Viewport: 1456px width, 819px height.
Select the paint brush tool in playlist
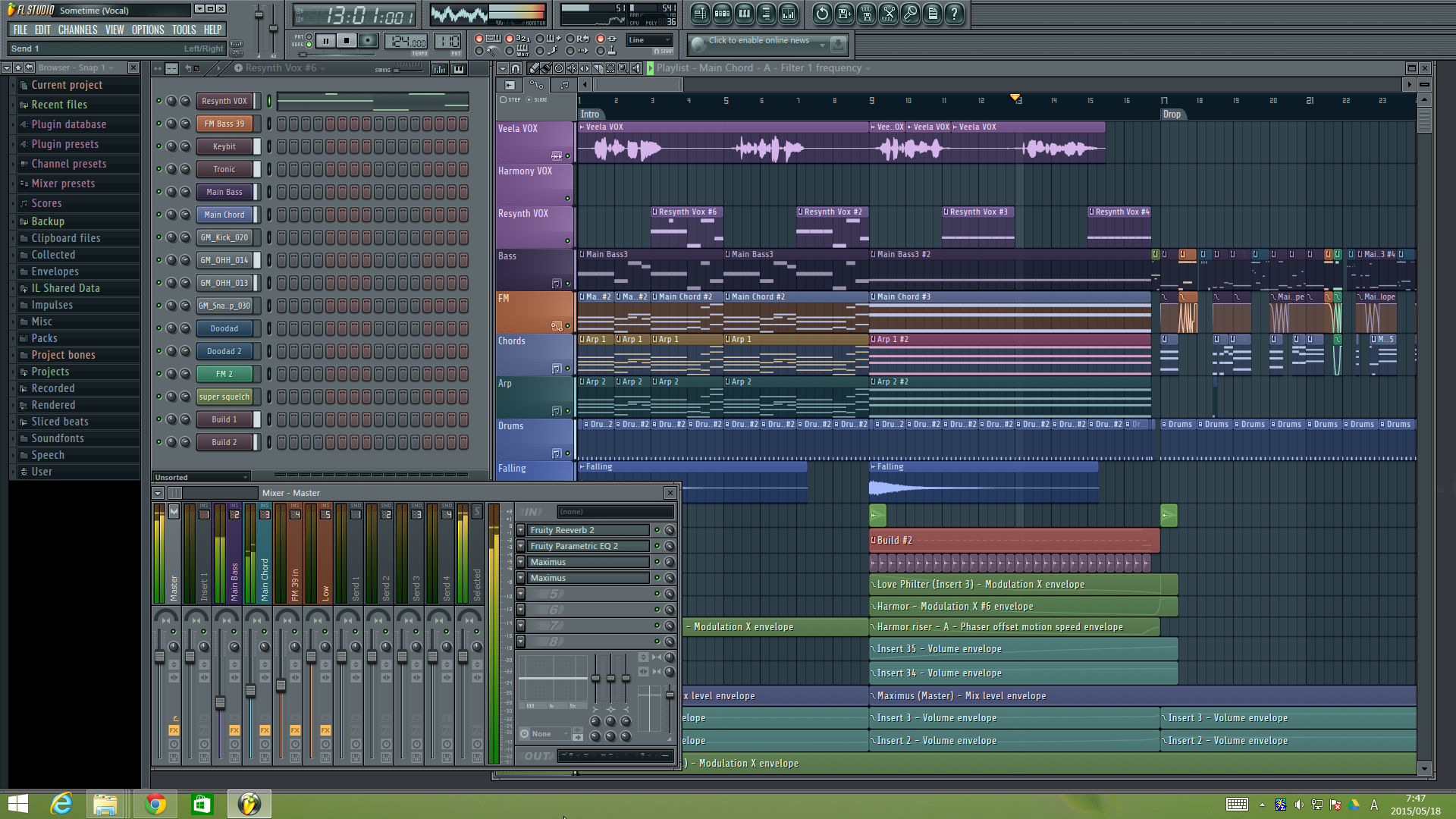(546, 68)
